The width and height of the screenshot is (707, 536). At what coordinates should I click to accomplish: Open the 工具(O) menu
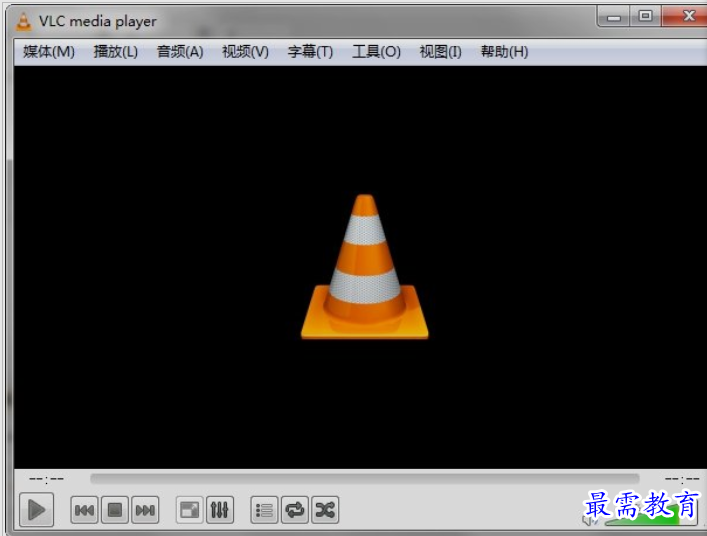376,51
